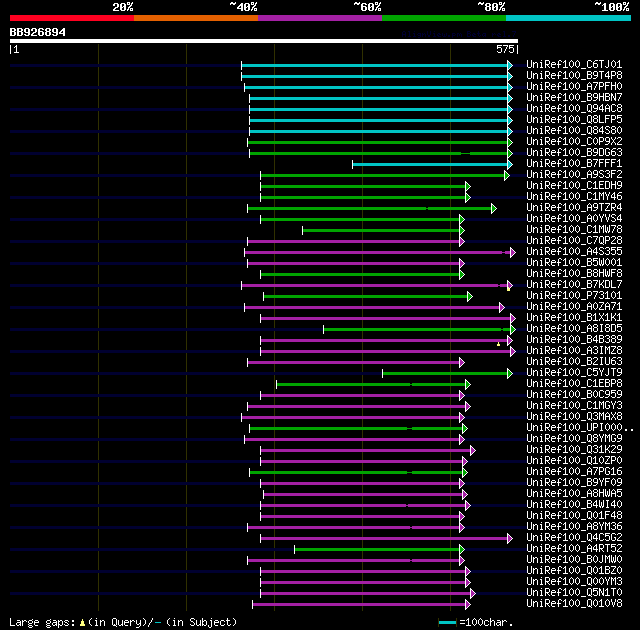Select the UniRef100_Q8YMG9 text
Screen dimensions: 640x630
coord(574,439)
